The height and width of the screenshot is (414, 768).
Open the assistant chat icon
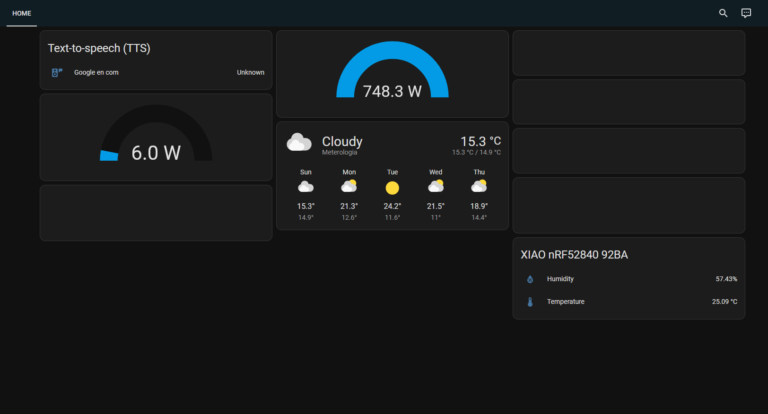point(746,13)
